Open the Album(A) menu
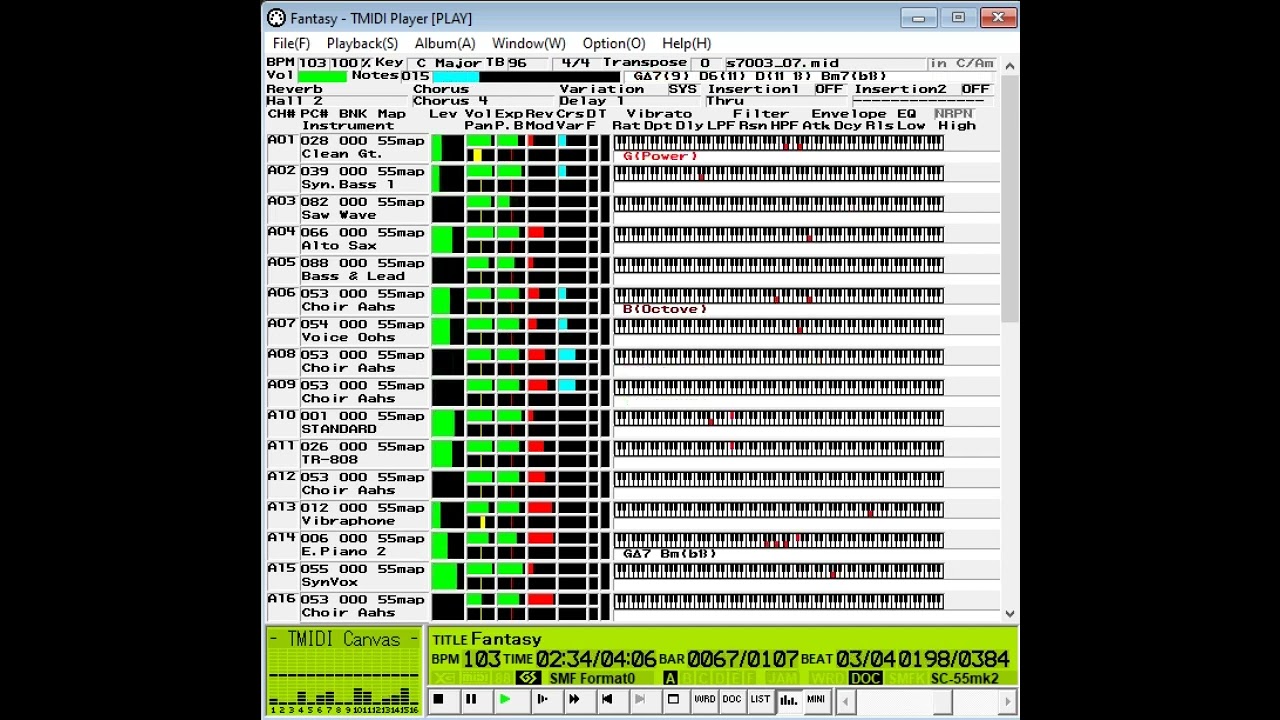Image resolution: width=1280 pixels, height=720 pixels. 445,43
